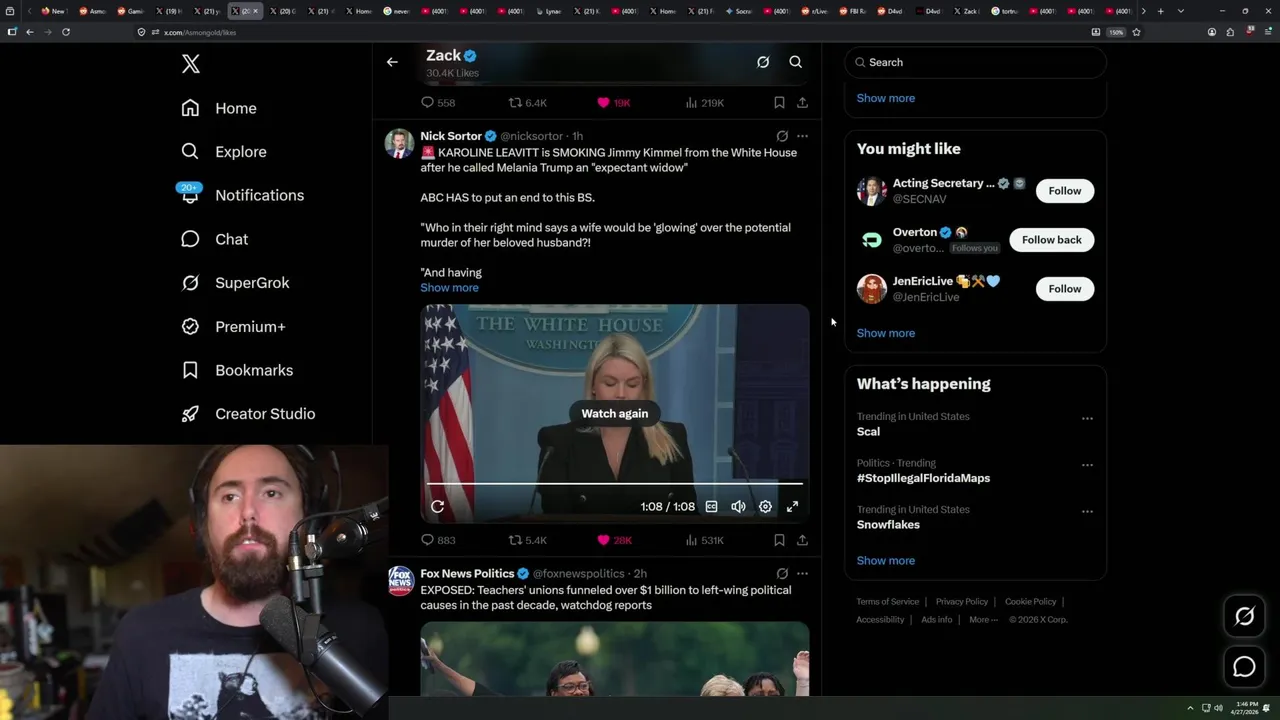Open the Privacy Policy footer link

point(961,602)
